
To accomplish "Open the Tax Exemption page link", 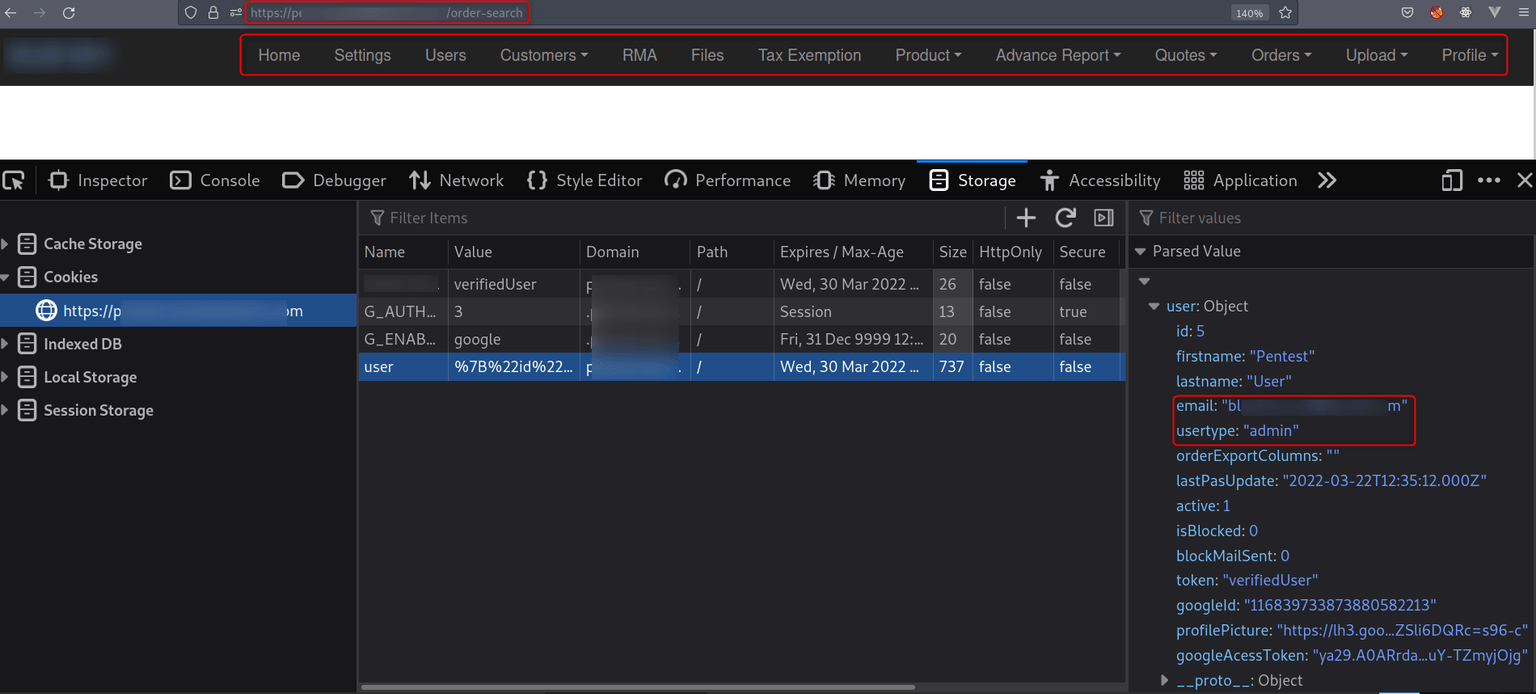I will coord(809,55).
